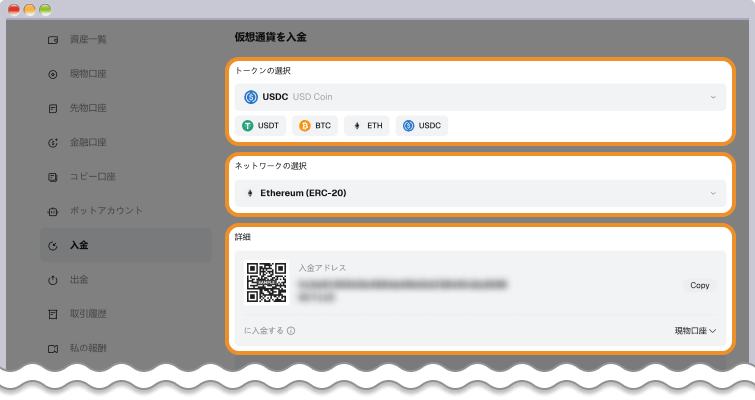Click the トークンの選択 label
Screen dimensions: 755x400
pos(263,71)
